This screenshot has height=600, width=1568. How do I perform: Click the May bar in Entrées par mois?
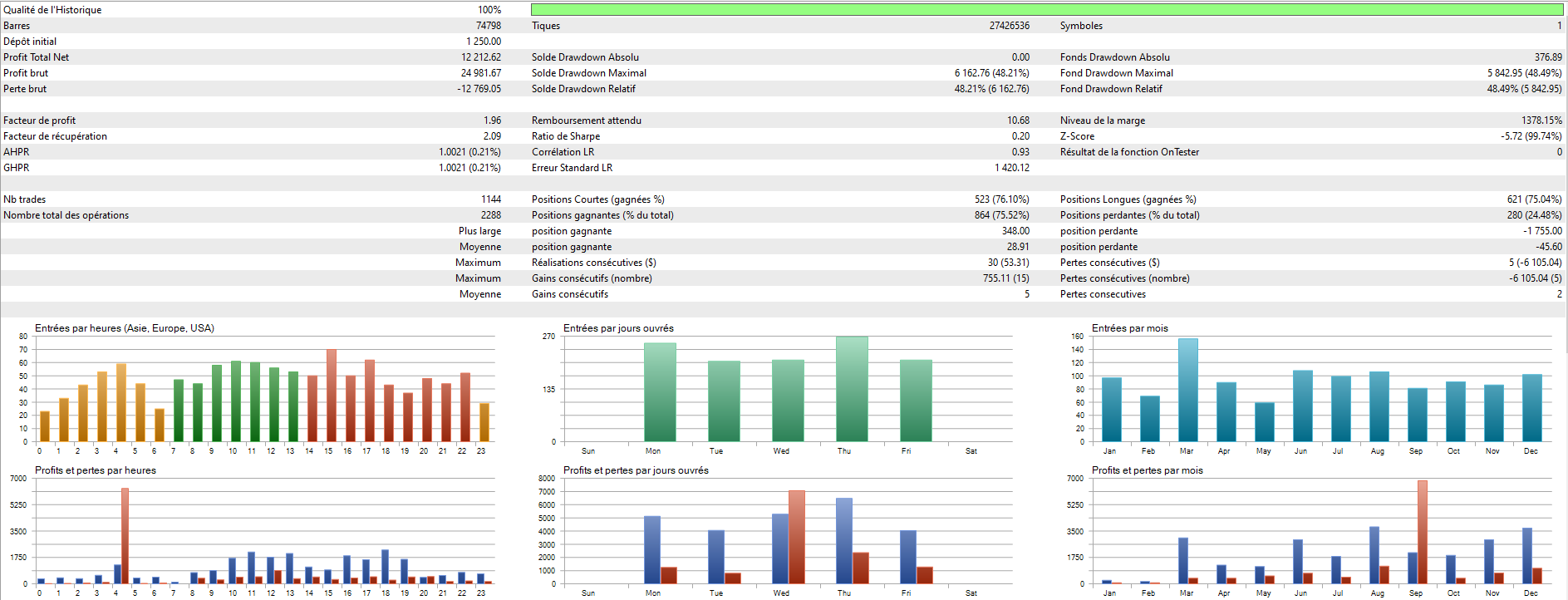(x=1264, y=422)
